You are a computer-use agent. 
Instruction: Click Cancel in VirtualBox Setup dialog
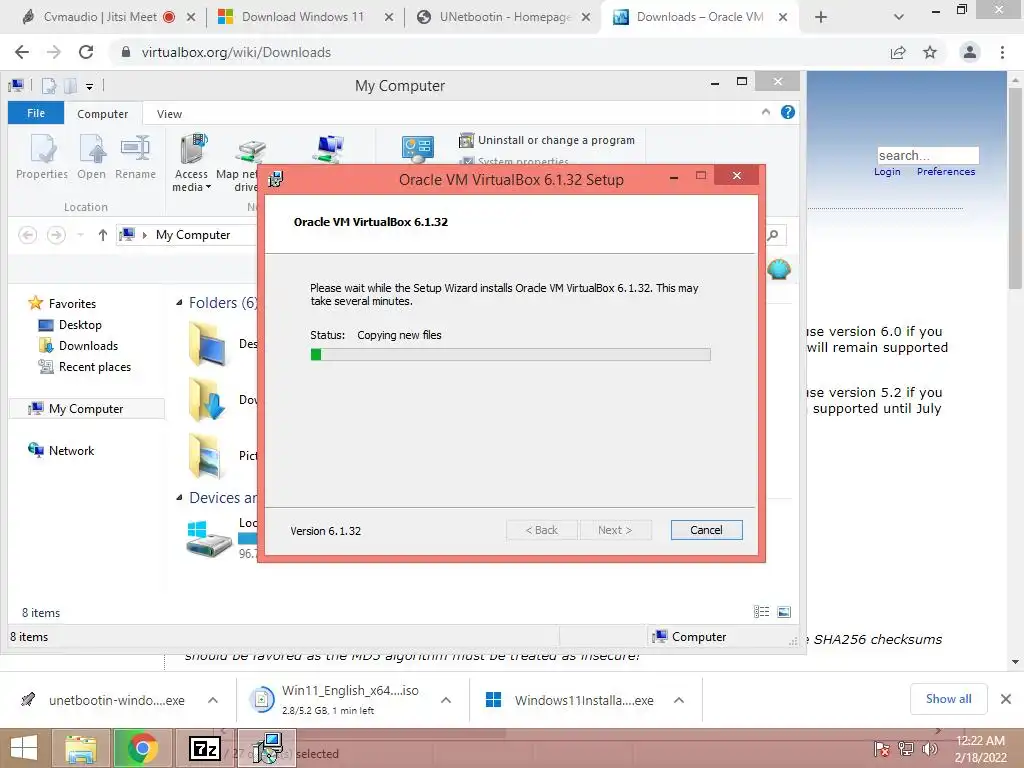pos(706,530)
